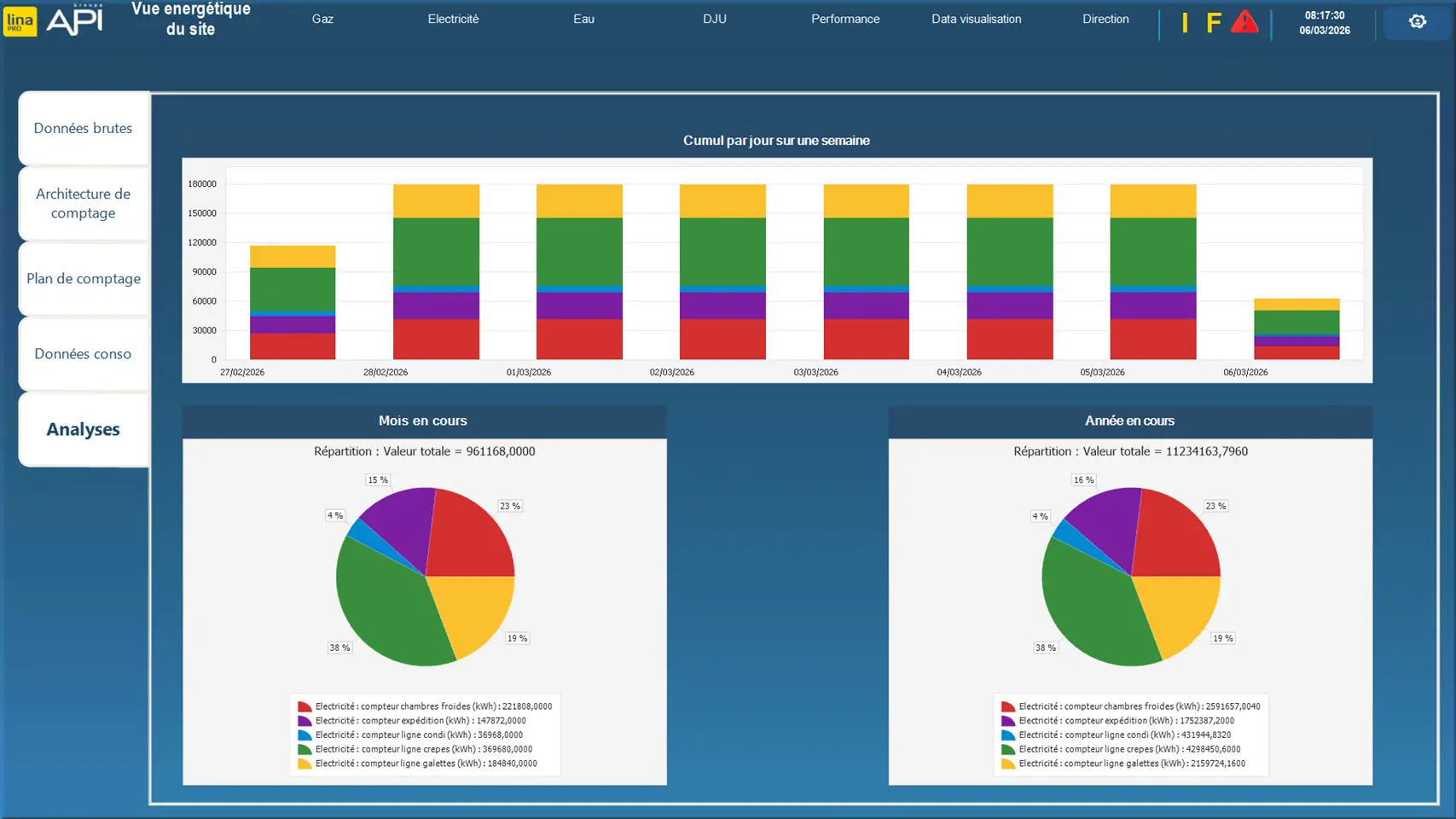Image resolution: width=1456 pixels, height=819 pixels.
Task: Open the Performance page
Action: (844, 19)
